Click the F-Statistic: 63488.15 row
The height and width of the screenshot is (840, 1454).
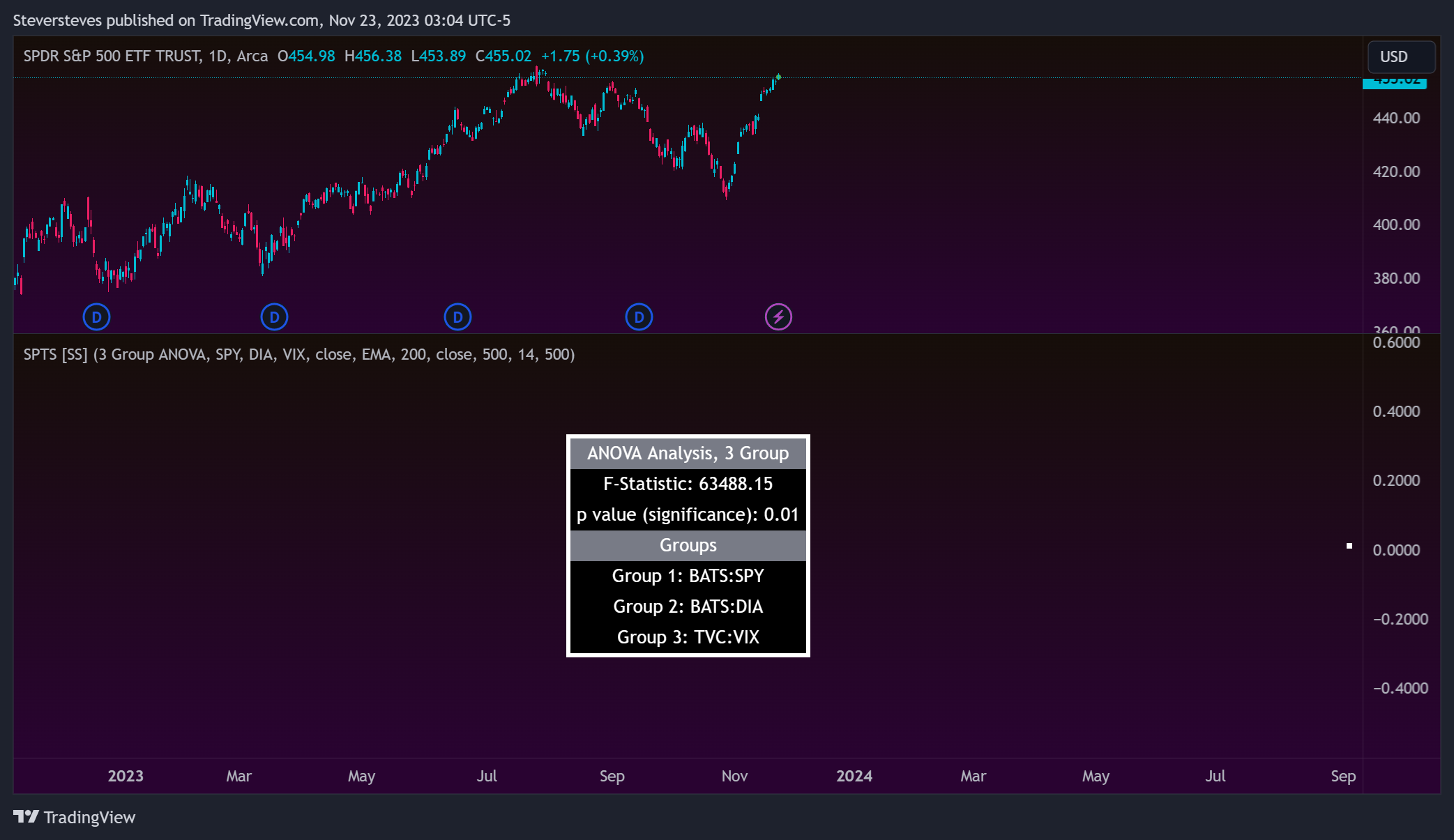(x=688, y=484)
